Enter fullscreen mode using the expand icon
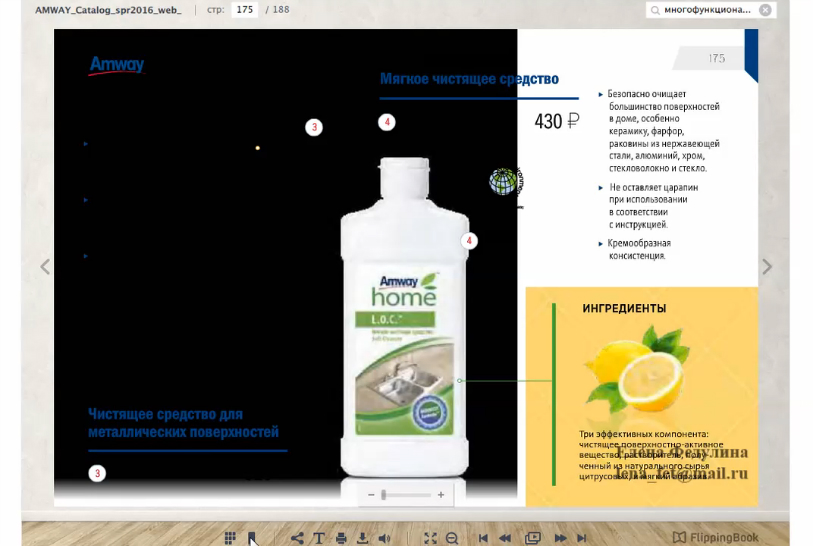813x546 pixels. pos(430,538)
